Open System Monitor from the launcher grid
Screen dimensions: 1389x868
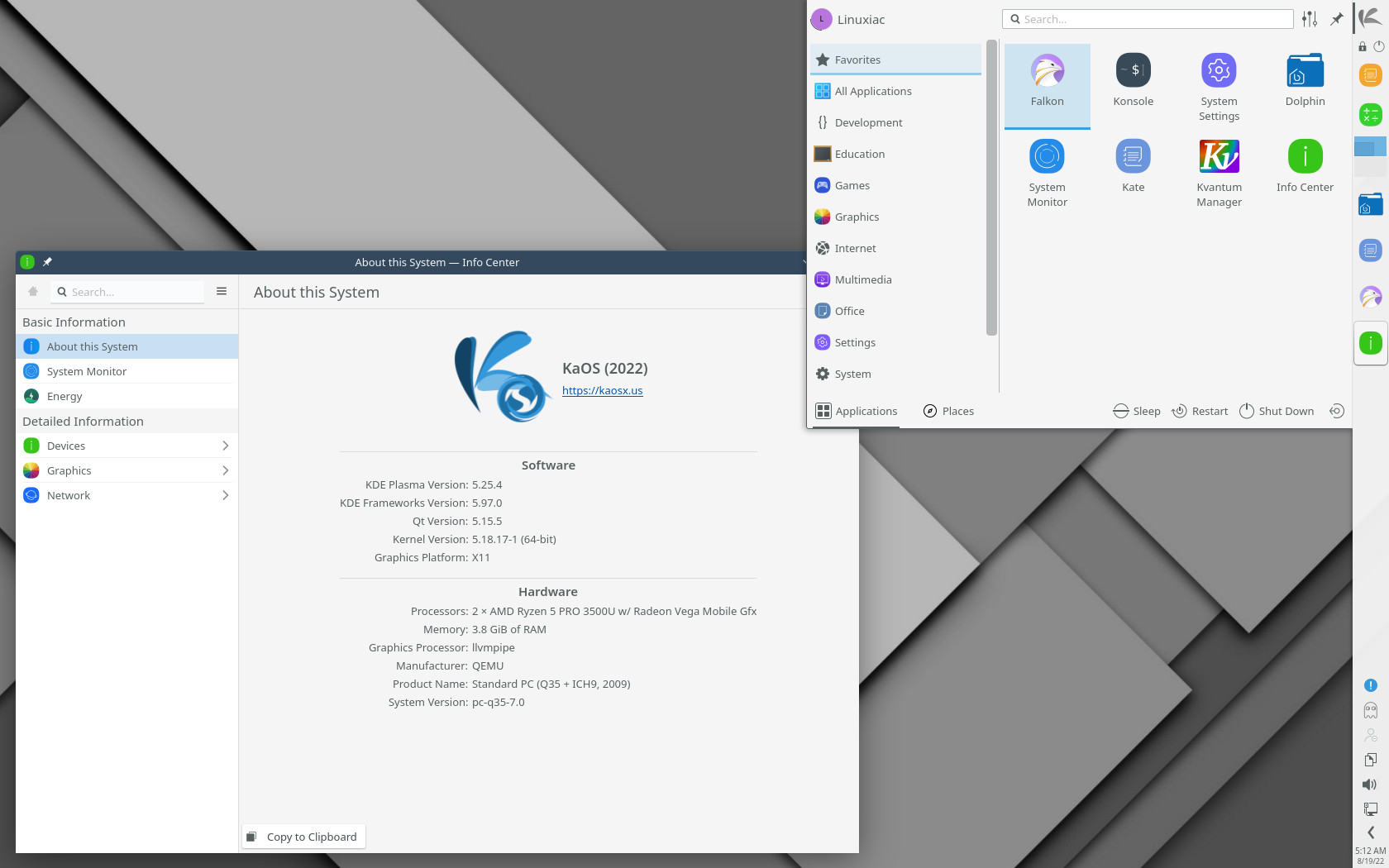pos(1047,173)
